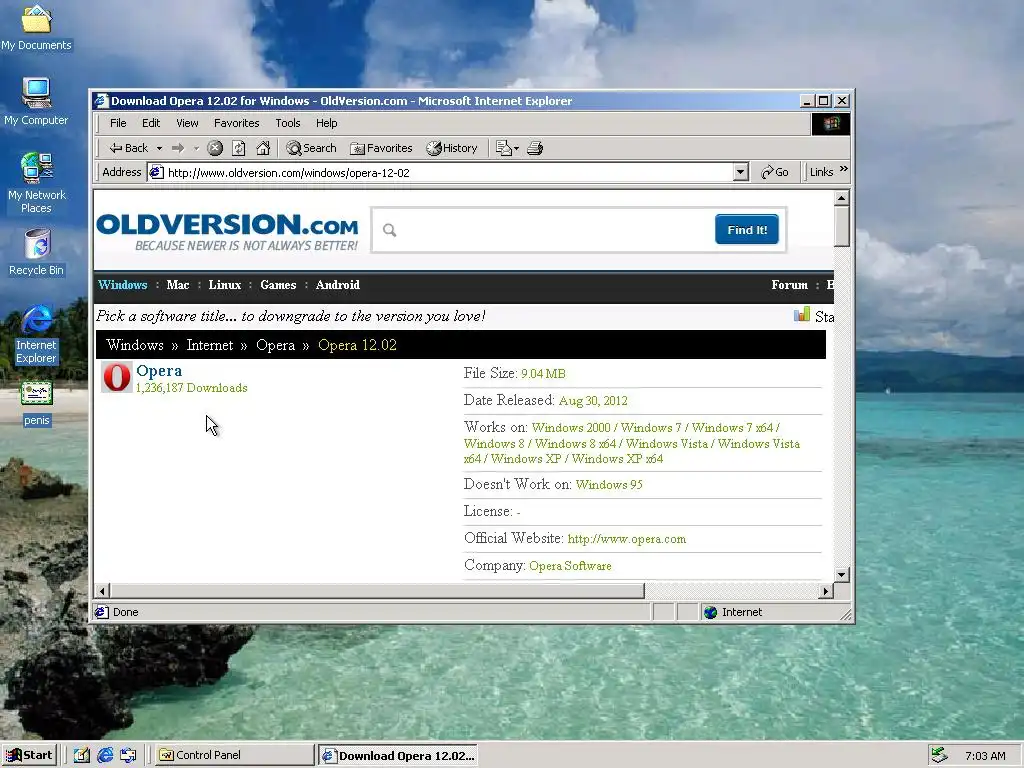This screenshot has width=1024, height=768.
Task: Click the Stop loading icon in the IE toolbar
Action: 215,148
